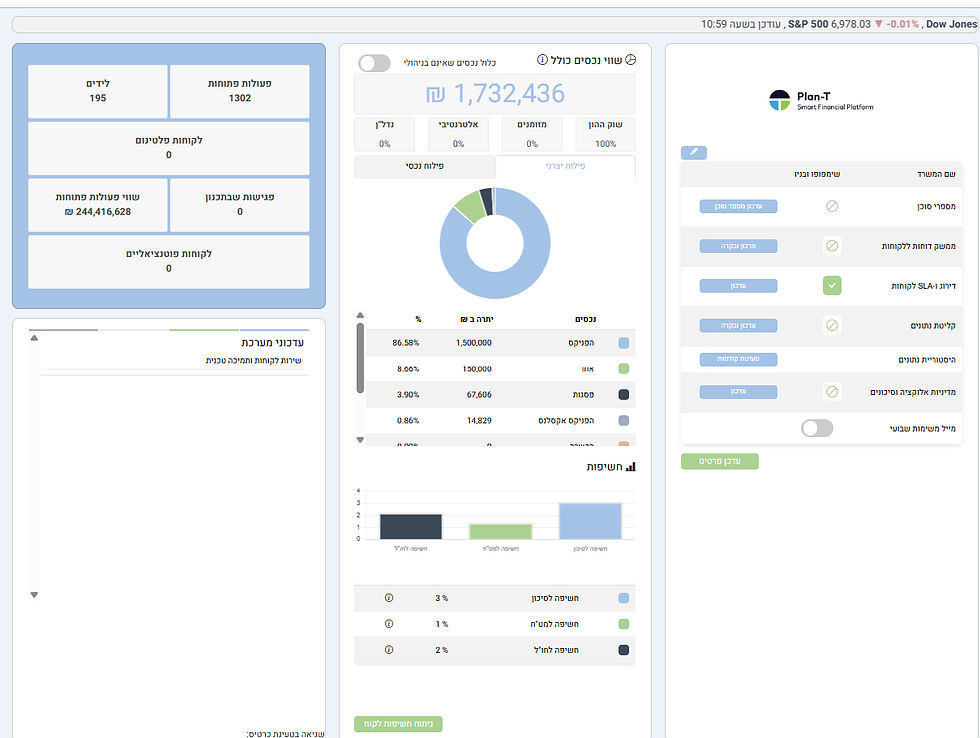Click the ניתוח חשיפות לקוח button
Screen dimensions: 980x738
[x=398, y=724]
